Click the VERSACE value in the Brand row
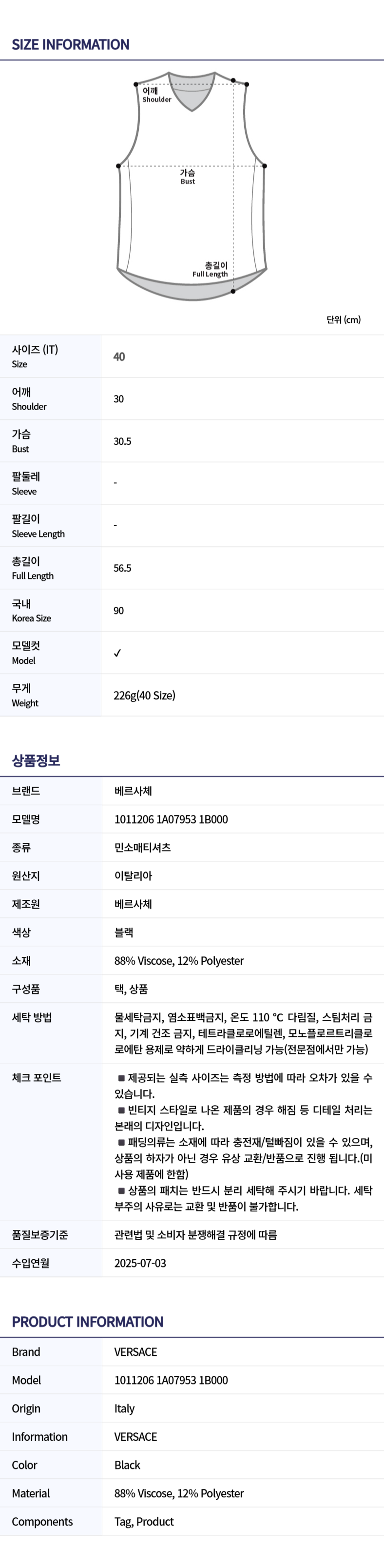 [135, 1352]
